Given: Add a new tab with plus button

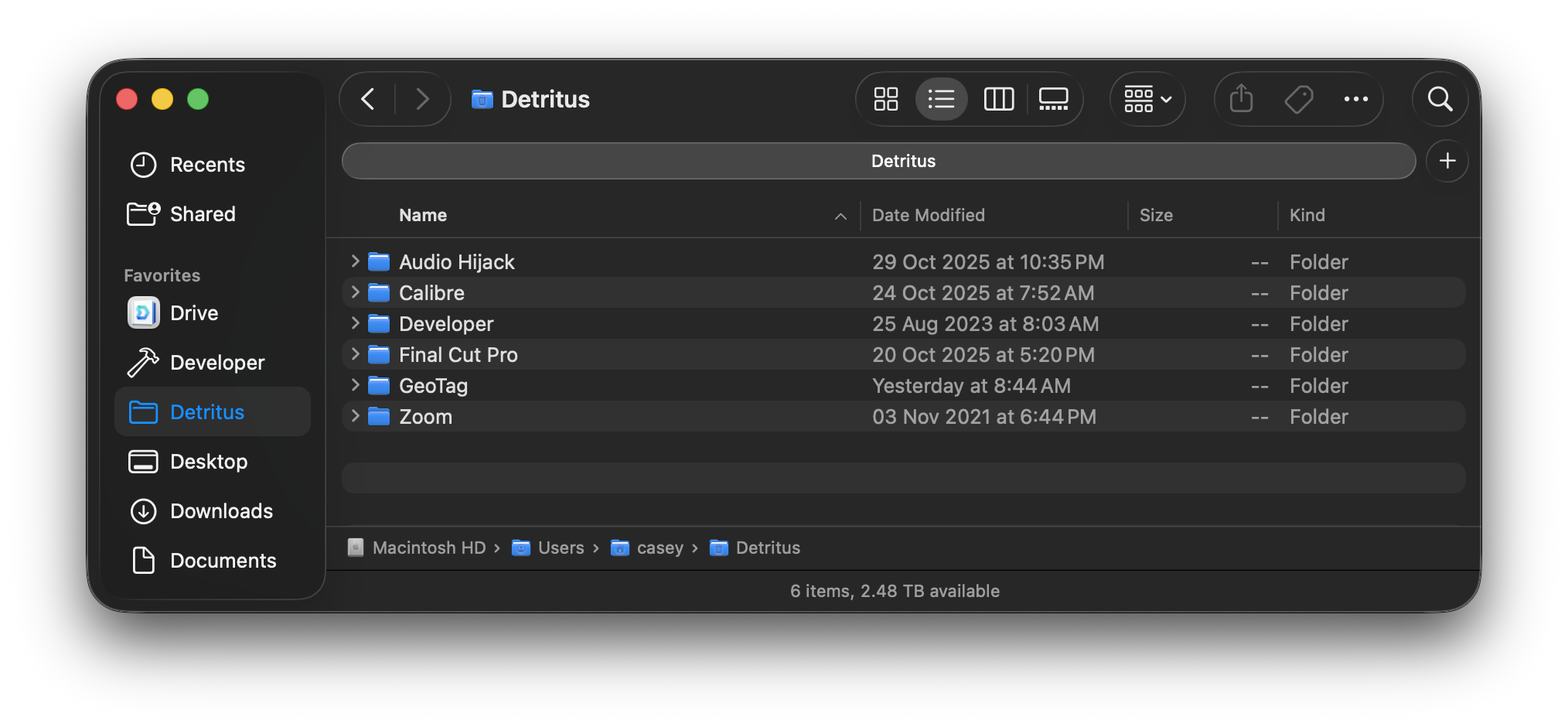Looking at the screenshot, I should point(1447,161).
